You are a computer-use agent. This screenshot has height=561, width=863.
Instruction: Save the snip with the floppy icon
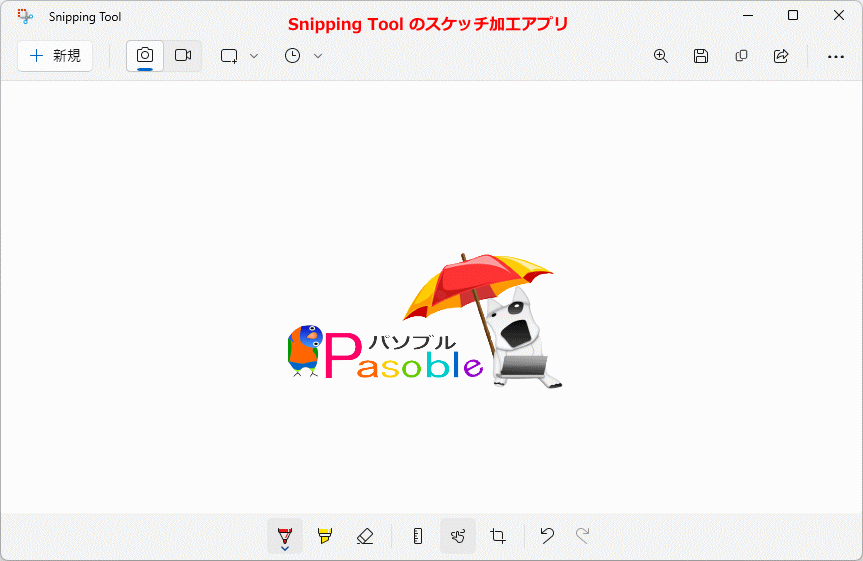[701, 56]
